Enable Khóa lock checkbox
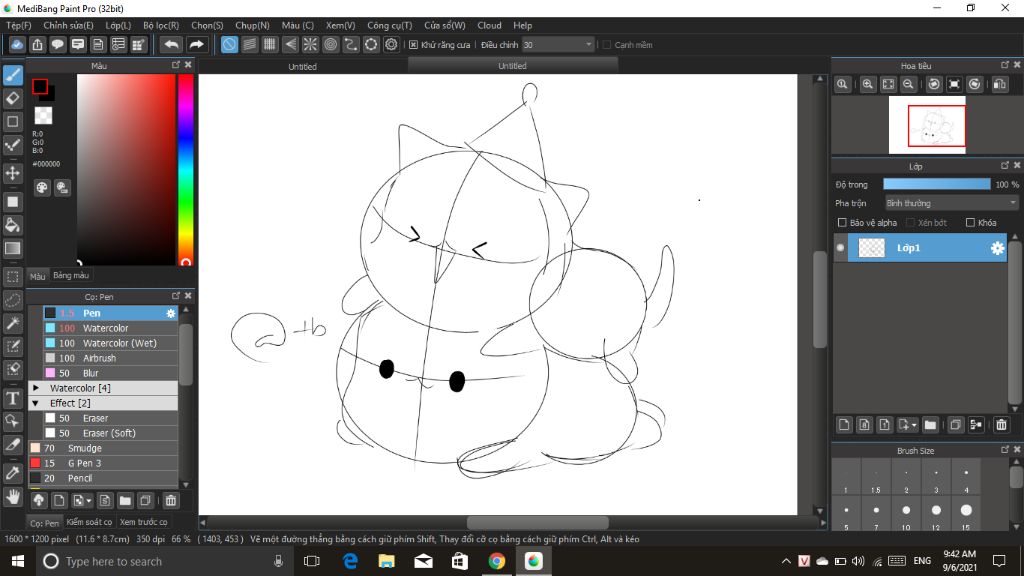 tap(970, 223)
